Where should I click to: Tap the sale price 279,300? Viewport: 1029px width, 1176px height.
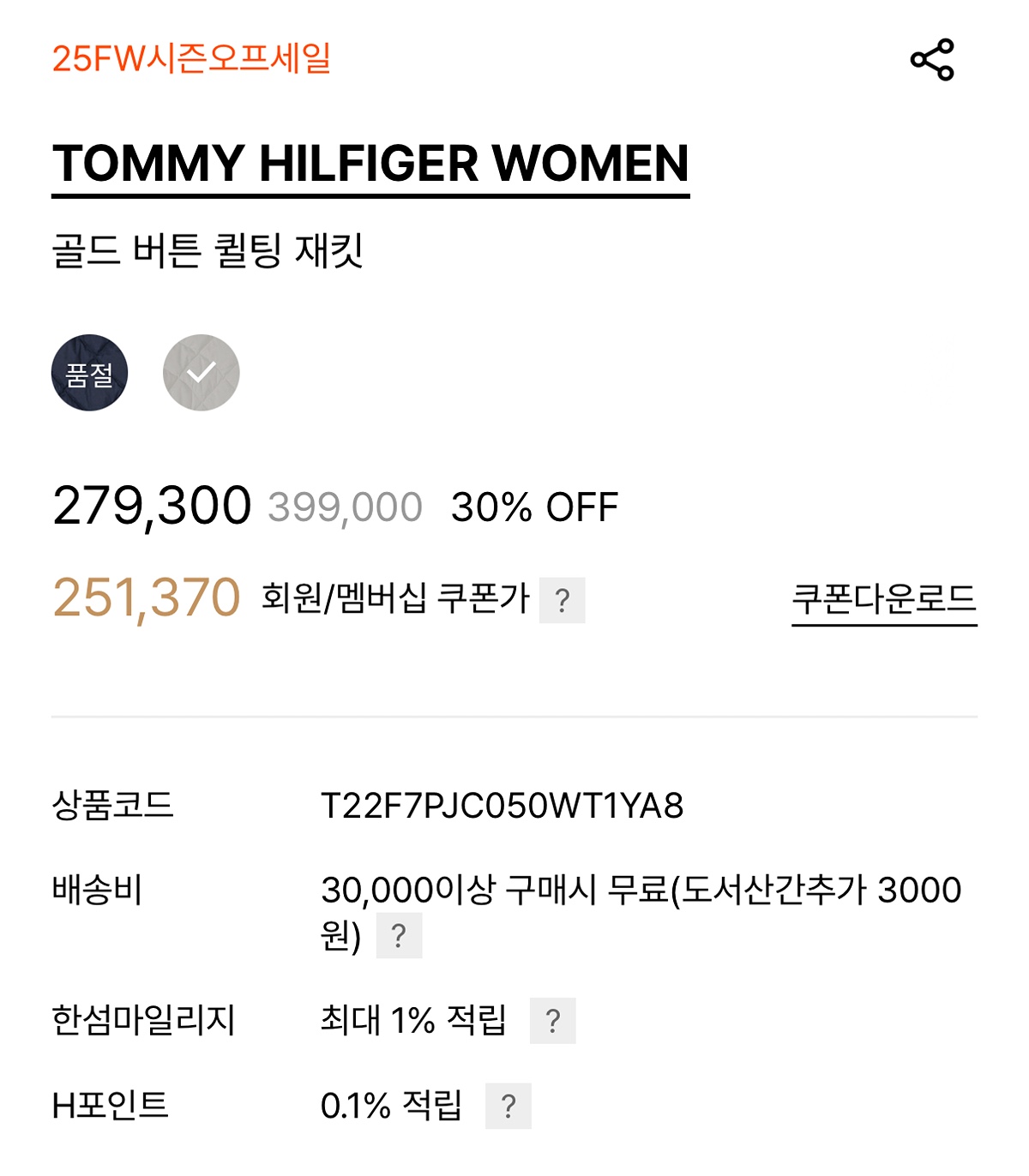coord(152,505)
